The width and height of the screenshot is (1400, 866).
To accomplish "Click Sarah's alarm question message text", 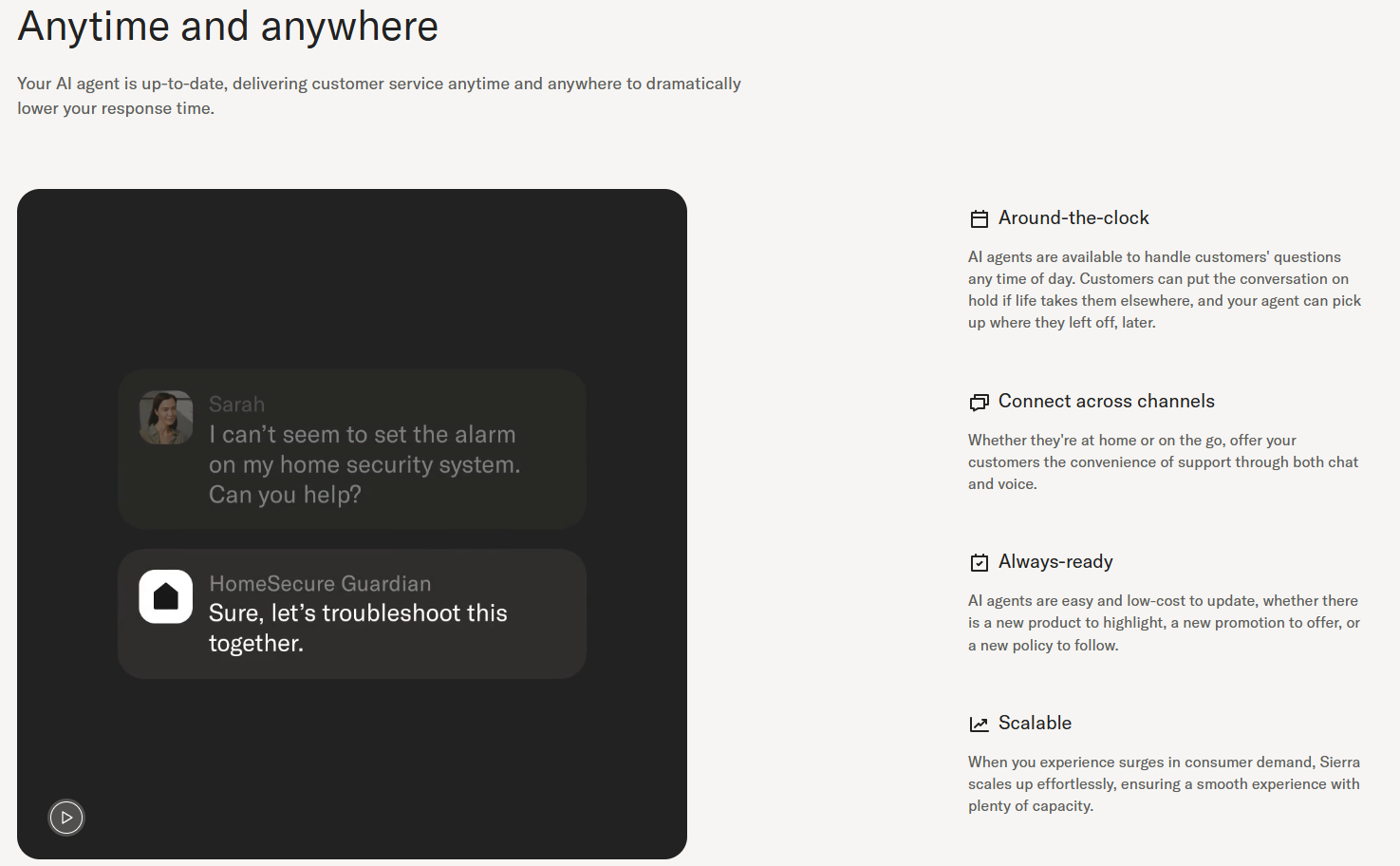I will pyautogui.click(x=364, y=464).
